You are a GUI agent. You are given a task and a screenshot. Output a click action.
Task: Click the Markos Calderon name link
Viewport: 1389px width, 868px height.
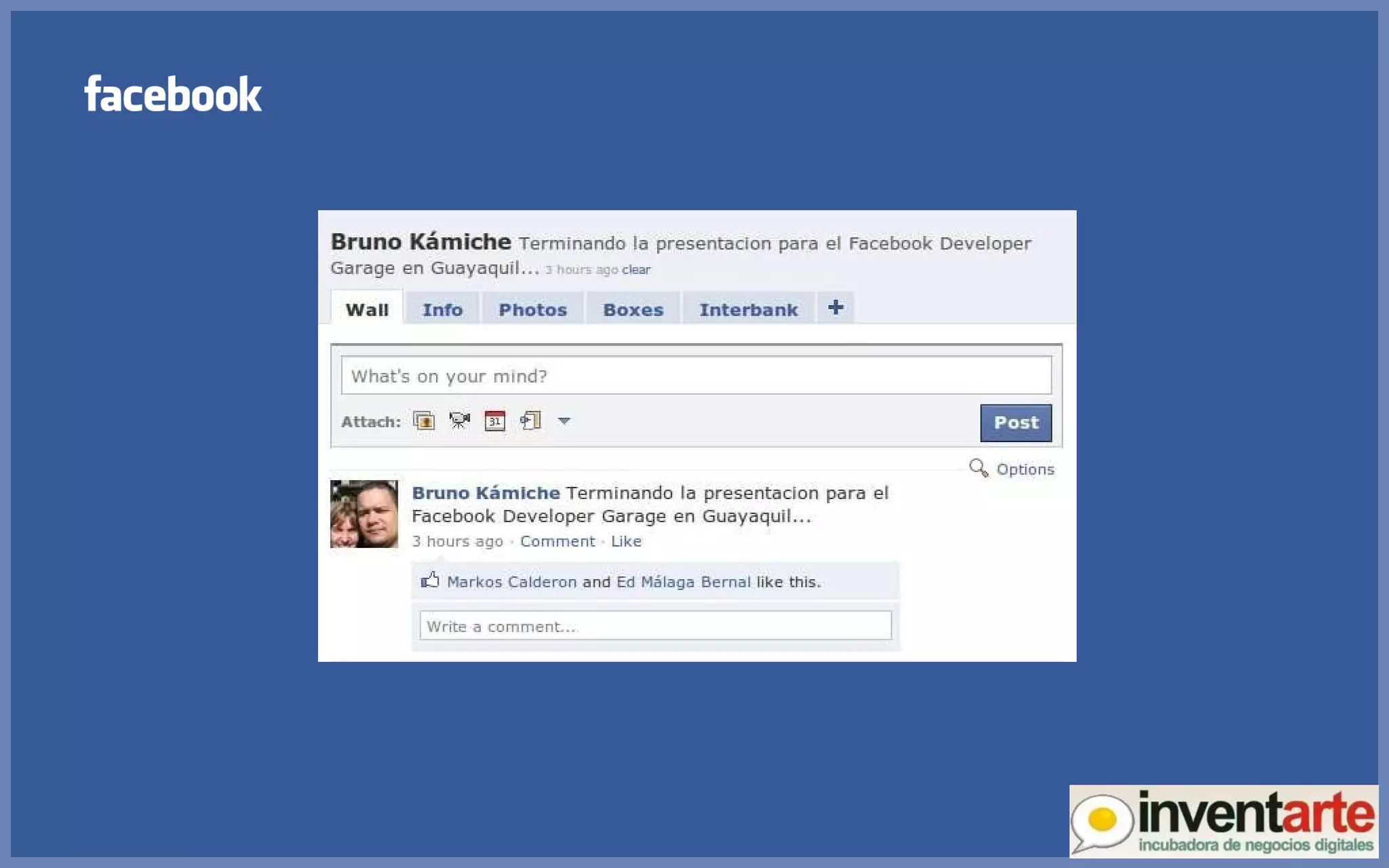point(511,582)
